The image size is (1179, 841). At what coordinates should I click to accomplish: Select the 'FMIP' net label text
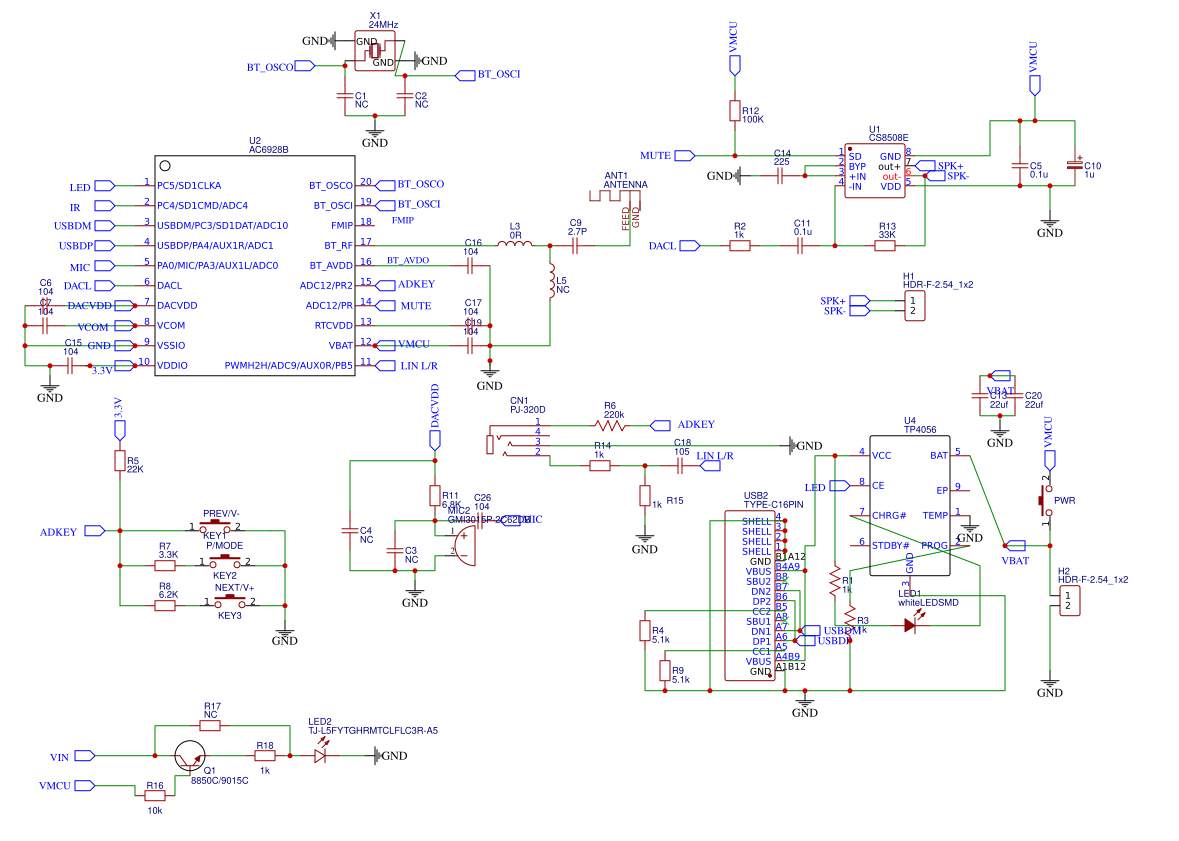[403, 220]
